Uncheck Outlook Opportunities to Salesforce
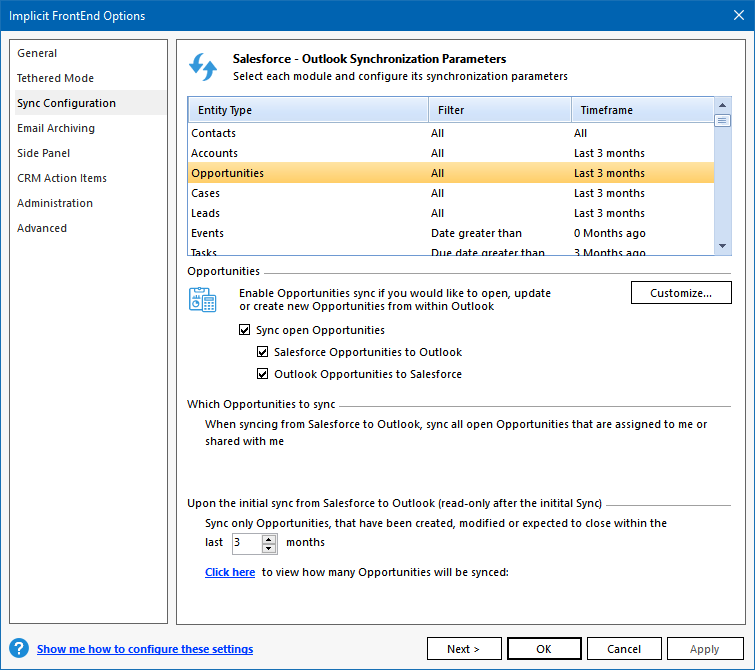 point(263,374)
